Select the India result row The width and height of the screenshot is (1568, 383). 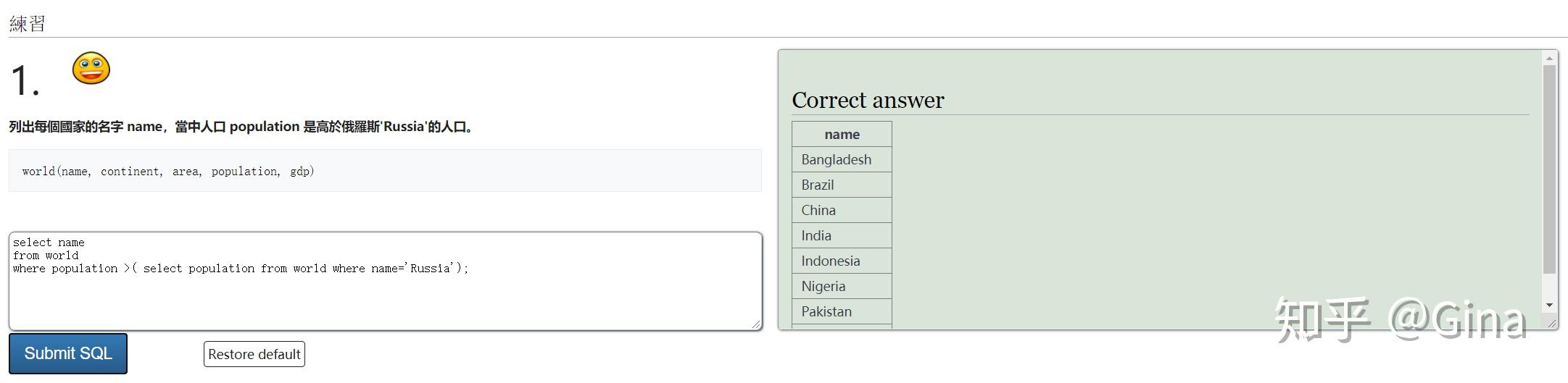pos(842,235)
